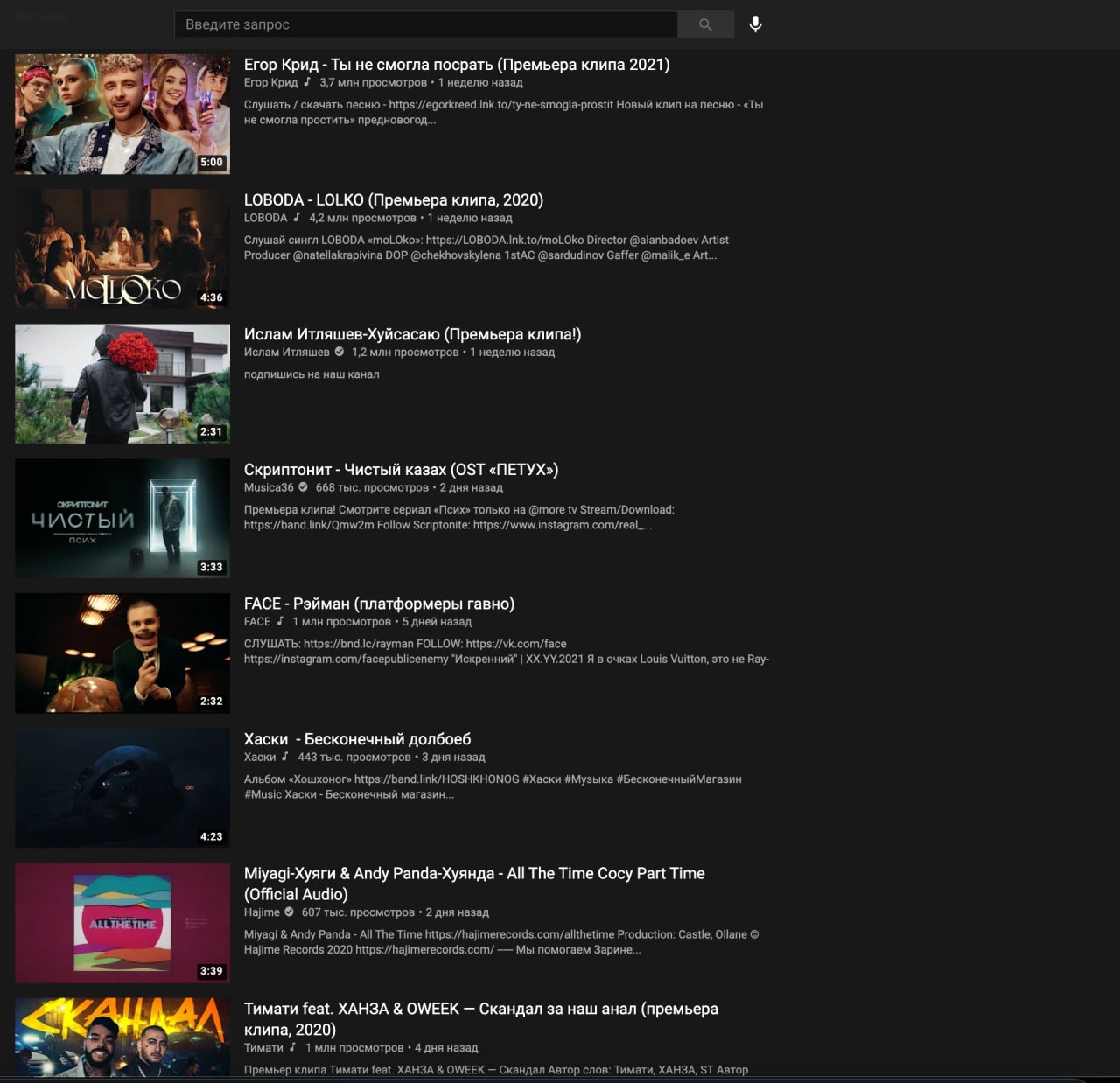Click the 2:31 duration badge
The image size is (1120, 1083).
(x=212, y=431)
